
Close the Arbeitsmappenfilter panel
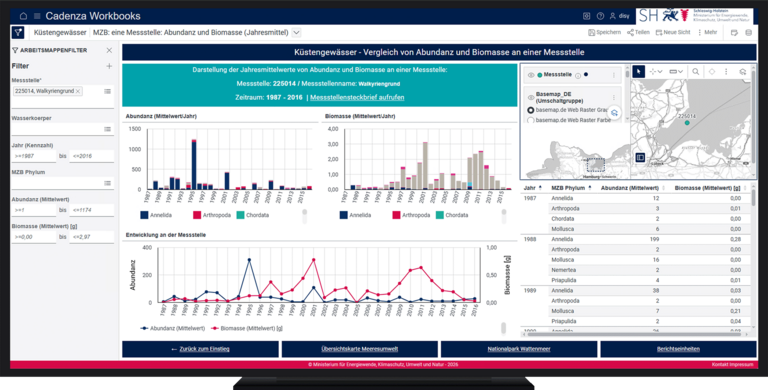[x=109, y=50]
